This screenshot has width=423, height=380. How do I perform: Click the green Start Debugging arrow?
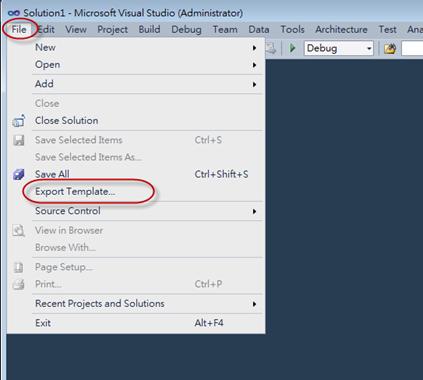(x=292, y=48)
